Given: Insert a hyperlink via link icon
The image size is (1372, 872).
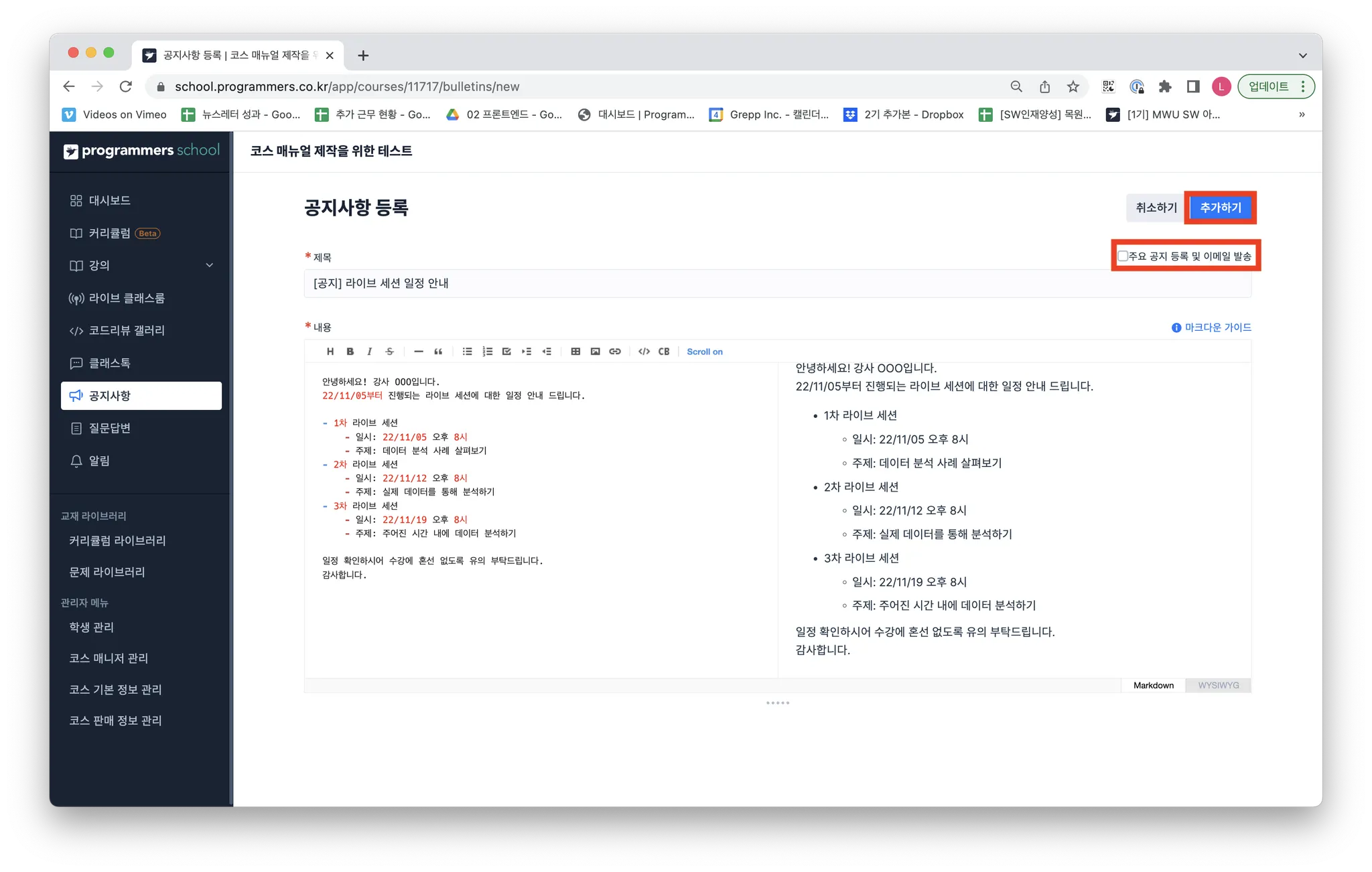Looking at the screenshot, I should point(615,352).
